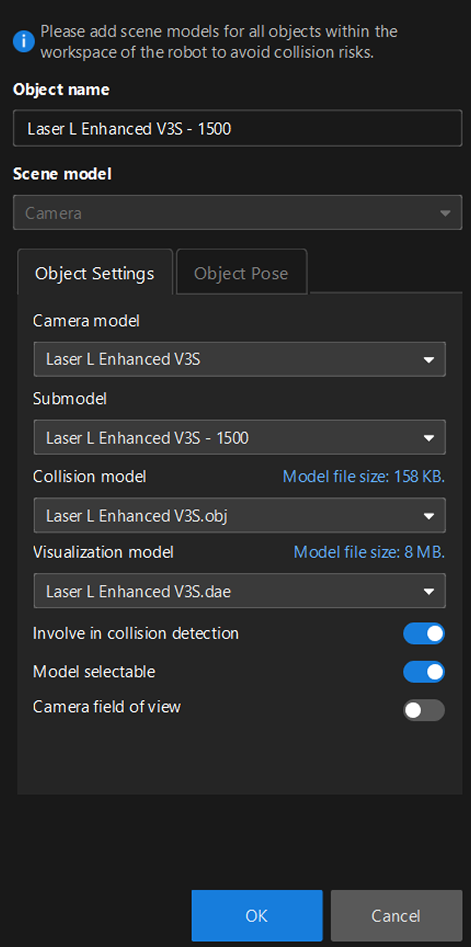Open the Visualization model dropdown

coord(240,591)
